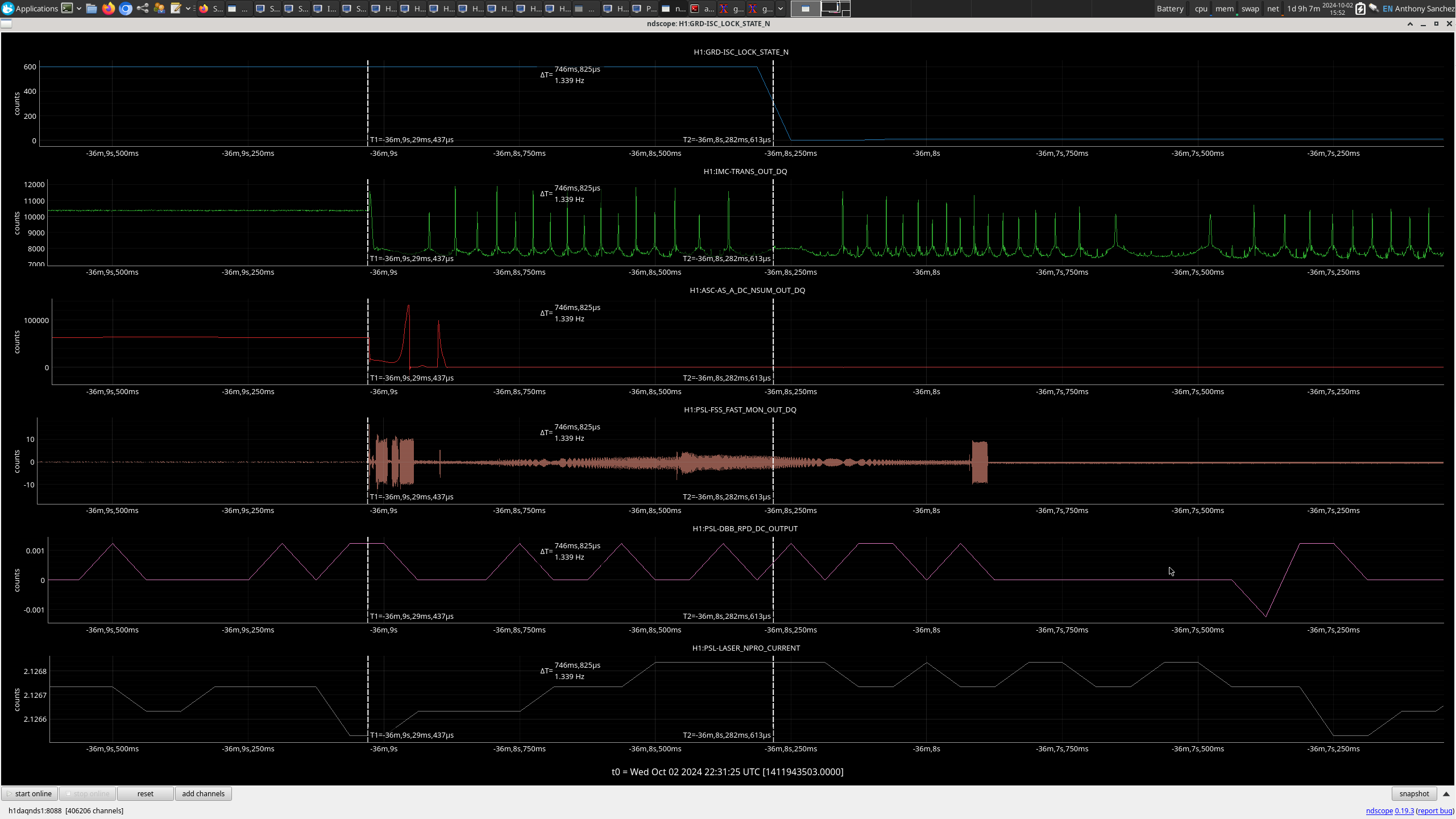
Task: Click the 'EN' keyboard layout indicator
Action: click(x=1388, y=9)
